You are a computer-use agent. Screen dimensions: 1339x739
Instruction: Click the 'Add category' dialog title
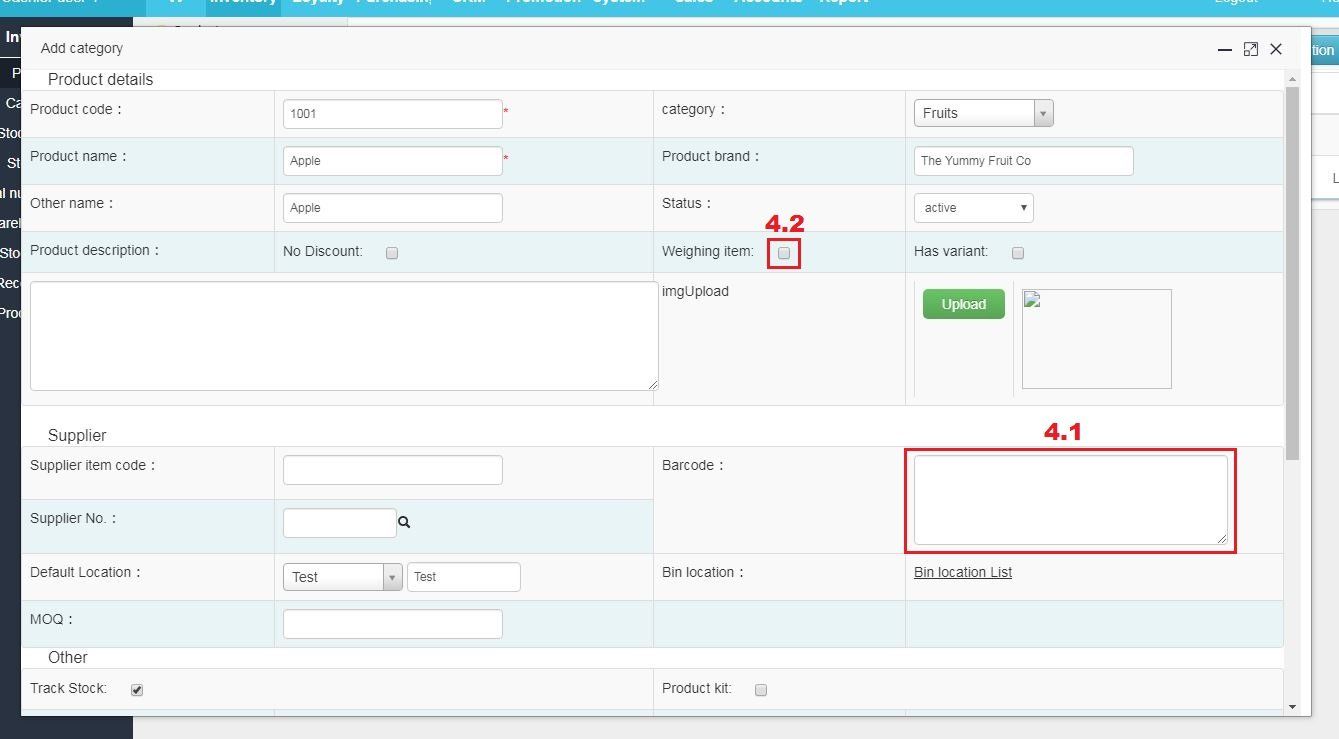[x=82, y=48]
